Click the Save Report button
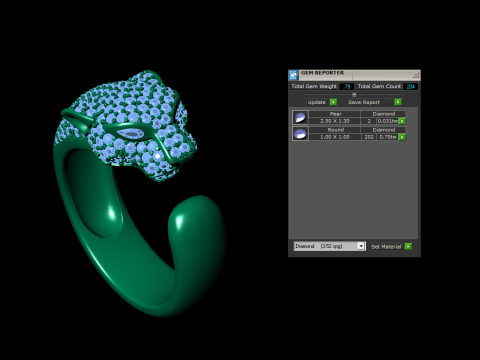This screenshot has width=480, height=360. click(x=370, y=102)
